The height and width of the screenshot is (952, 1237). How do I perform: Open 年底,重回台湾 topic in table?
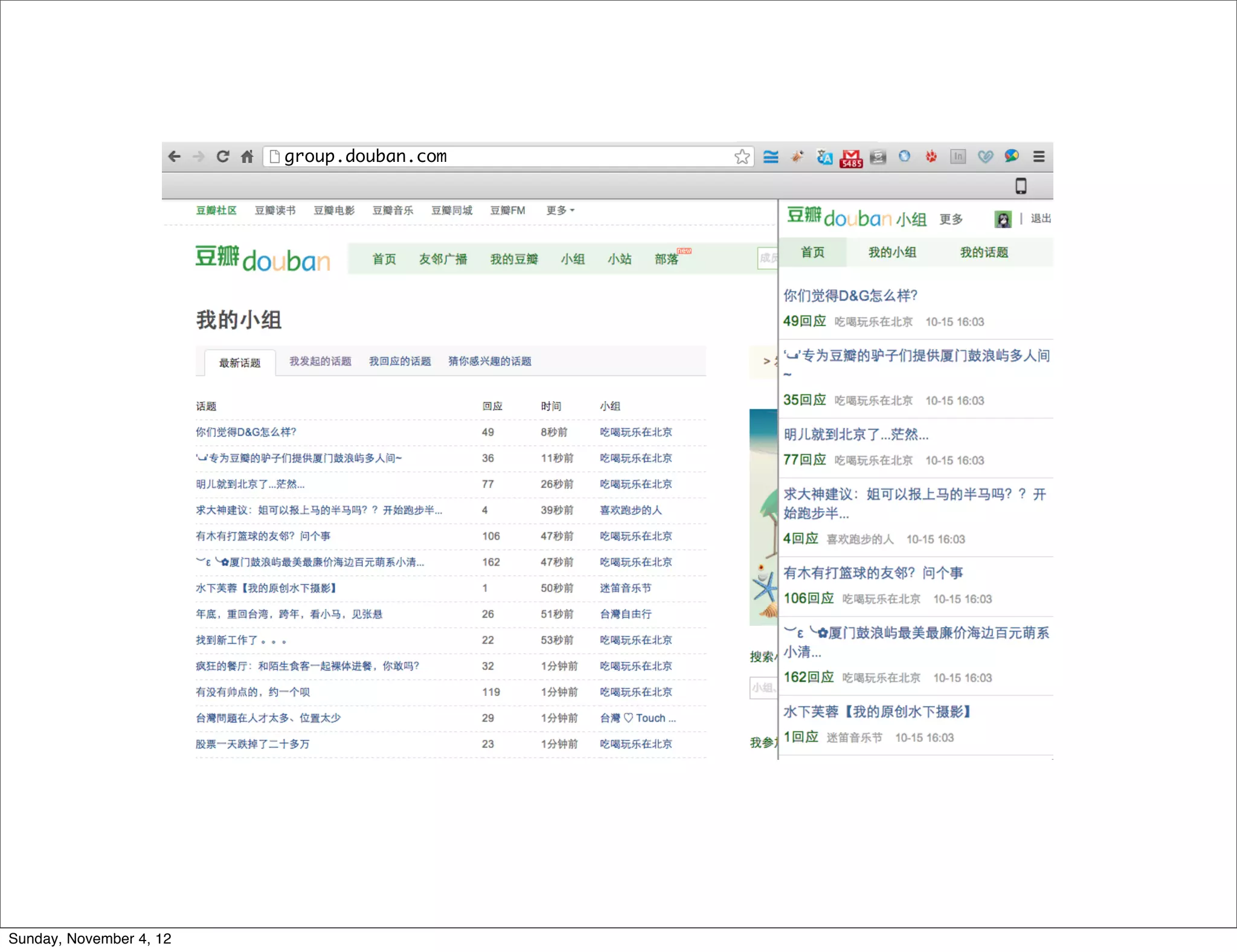[x=289, y=614]
